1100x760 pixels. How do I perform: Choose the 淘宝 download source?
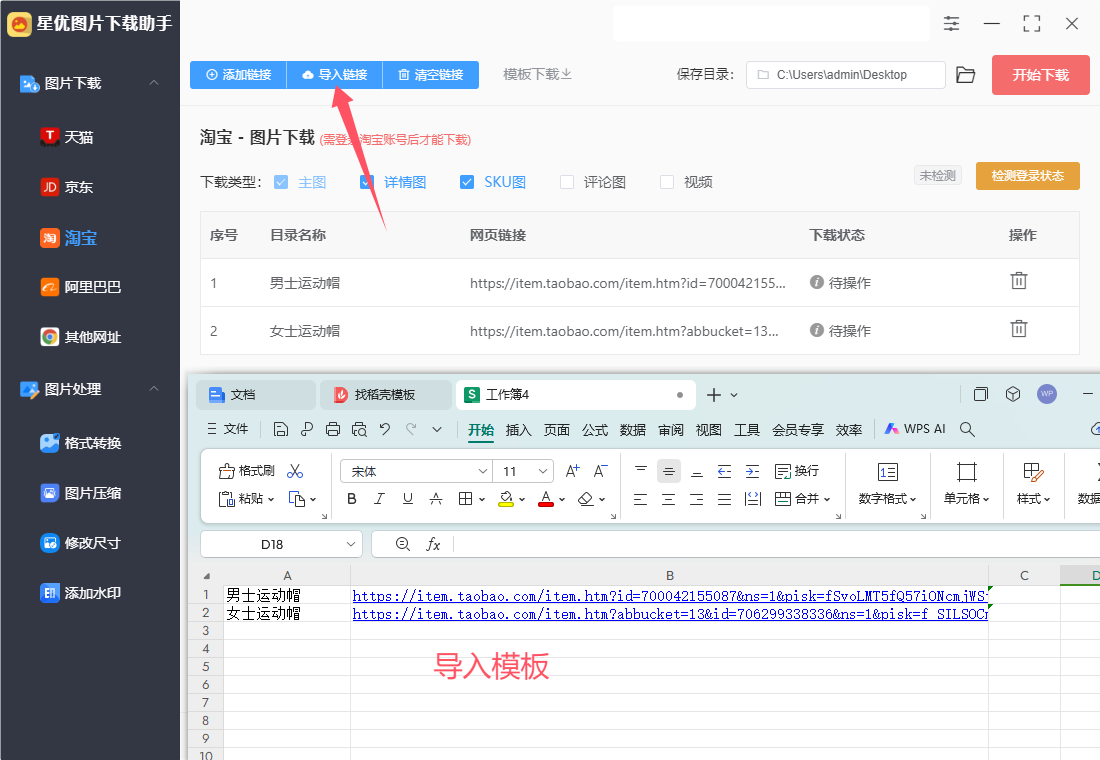tap(68, 238)
